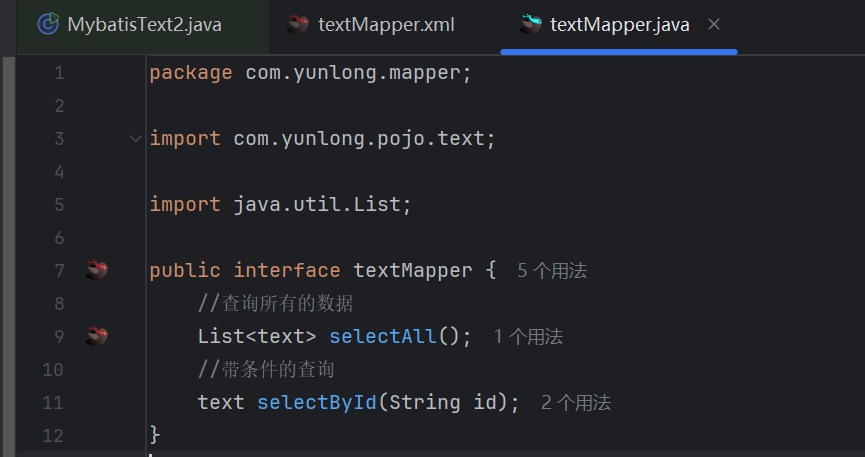Click the MyBatis bird icon on line 7
The image size is (865, 457).
97,270
